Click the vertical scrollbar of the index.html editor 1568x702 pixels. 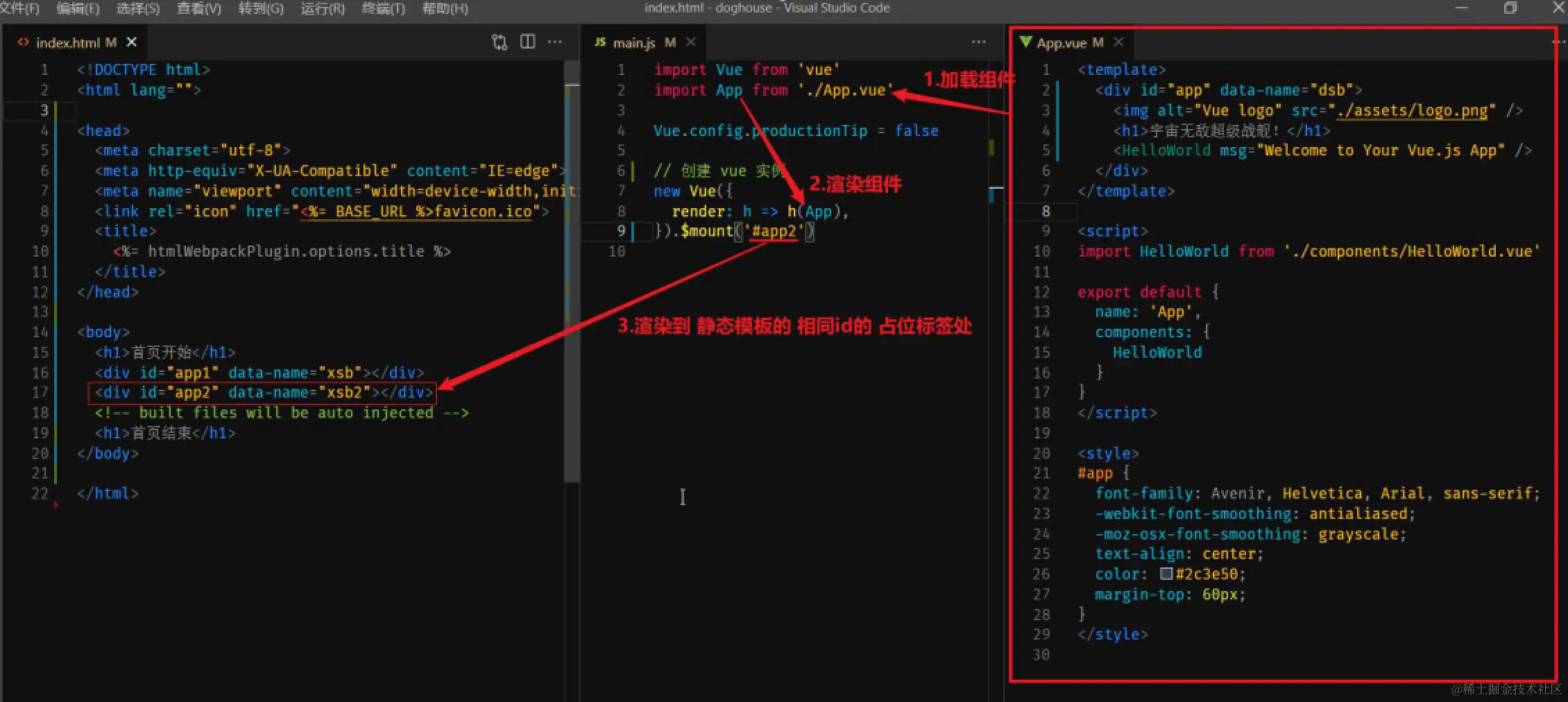[x=571, y=271]
